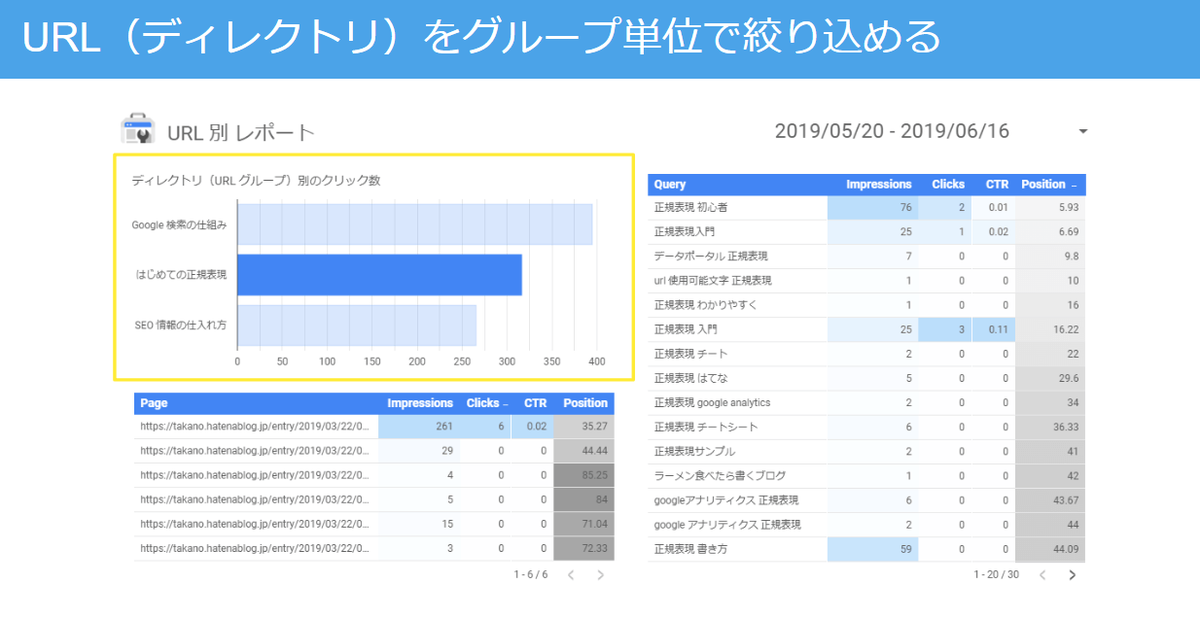Open the date range dropdown arrow
Image resolution: width=1200 pixels, height=618 pixels.
[1083, 132]
